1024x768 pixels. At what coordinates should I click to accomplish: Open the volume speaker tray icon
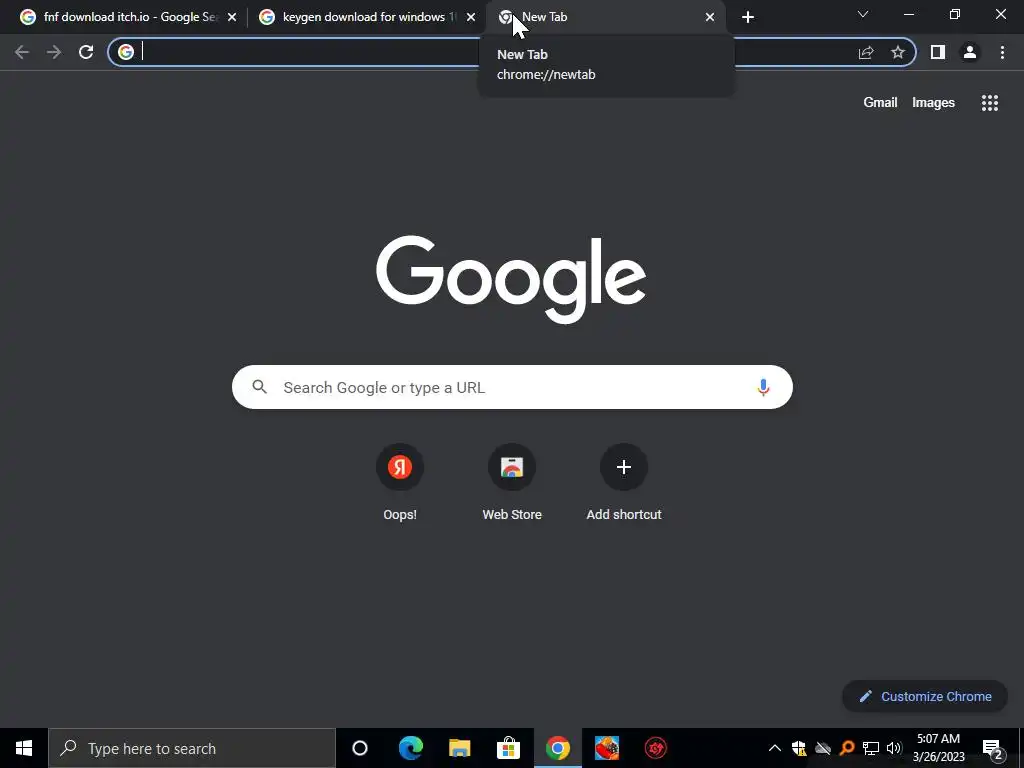pyautogui.click(x=893, y=748)
